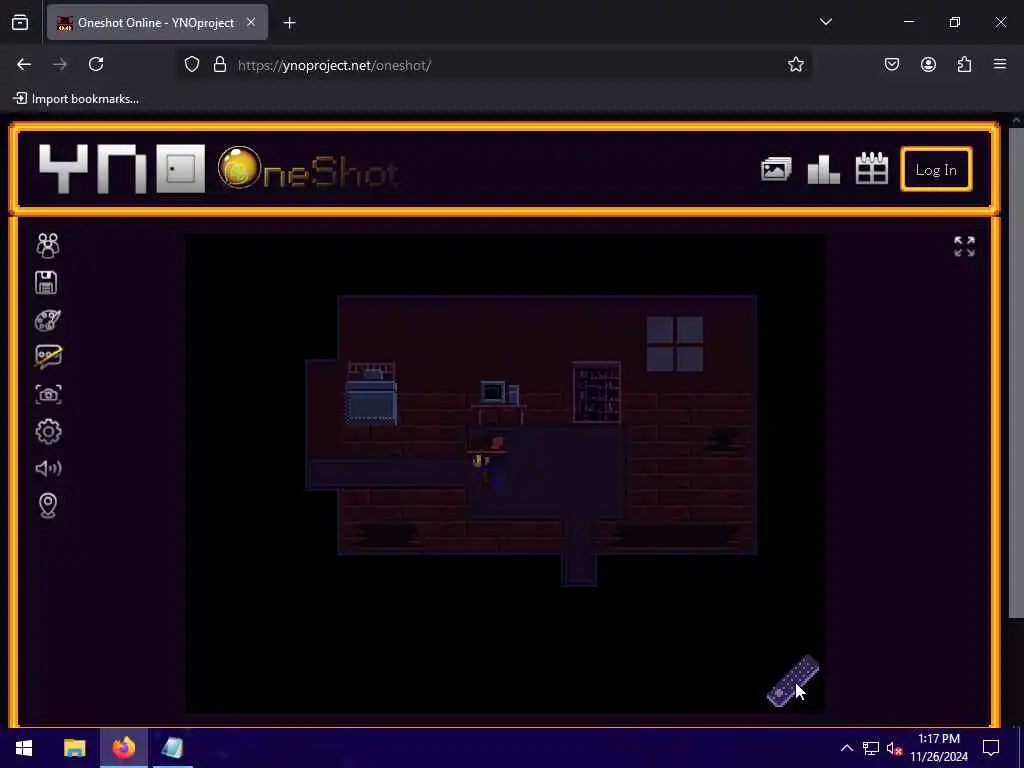Open the Firefox application menu
Image resolution: width=1024 pixels, height=768 pixels.
(x=1000, y=64)
